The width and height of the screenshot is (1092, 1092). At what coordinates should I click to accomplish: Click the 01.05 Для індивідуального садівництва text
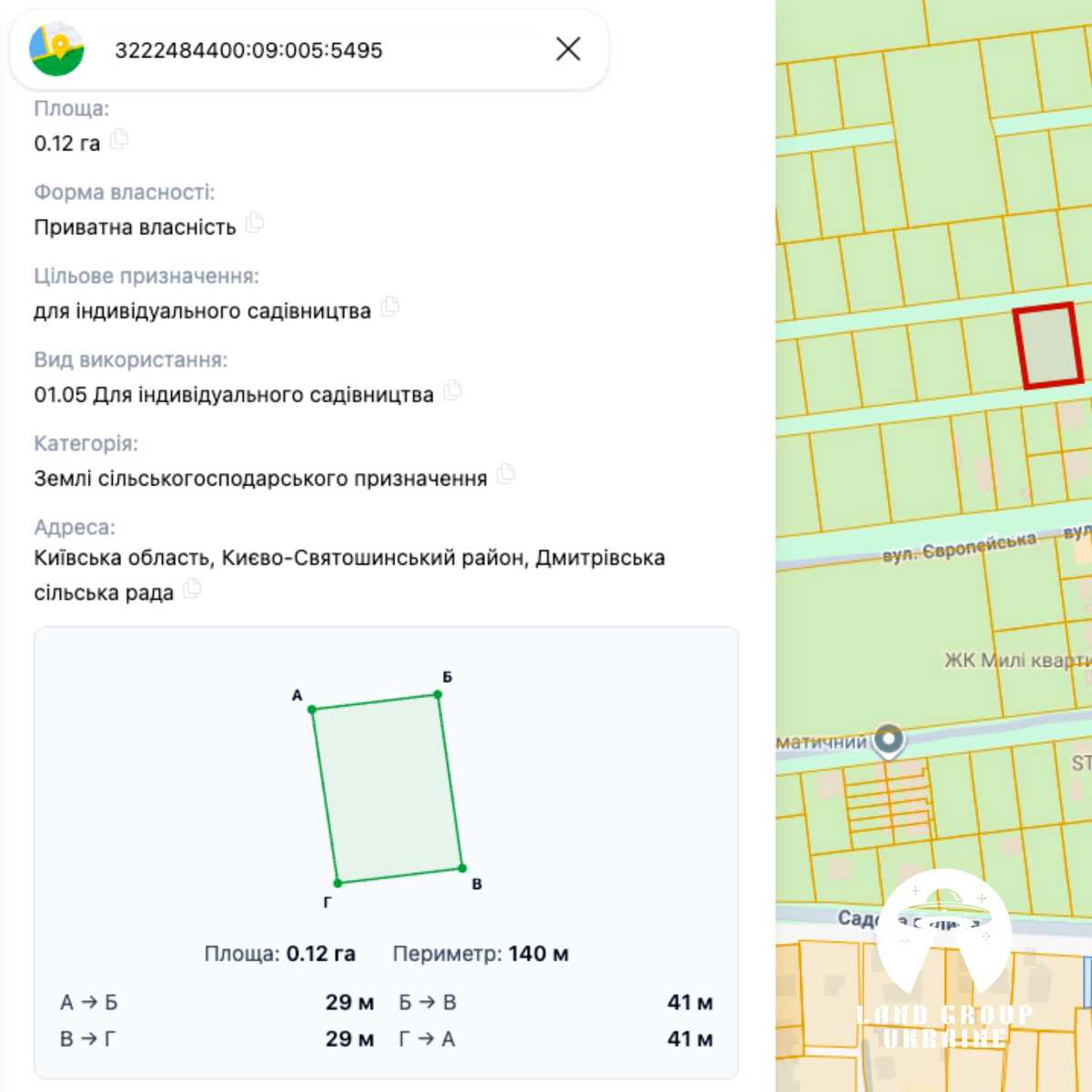(234, 395)
